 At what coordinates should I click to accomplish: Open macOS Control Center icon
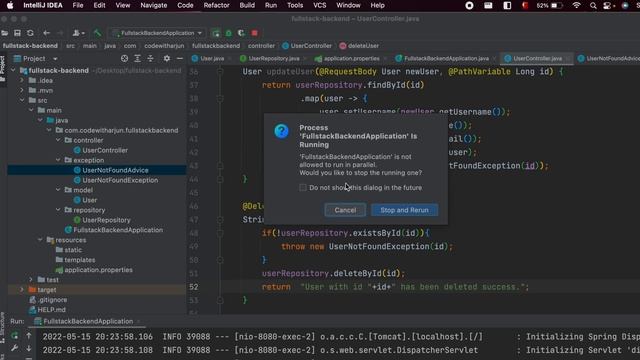(608, 5)
